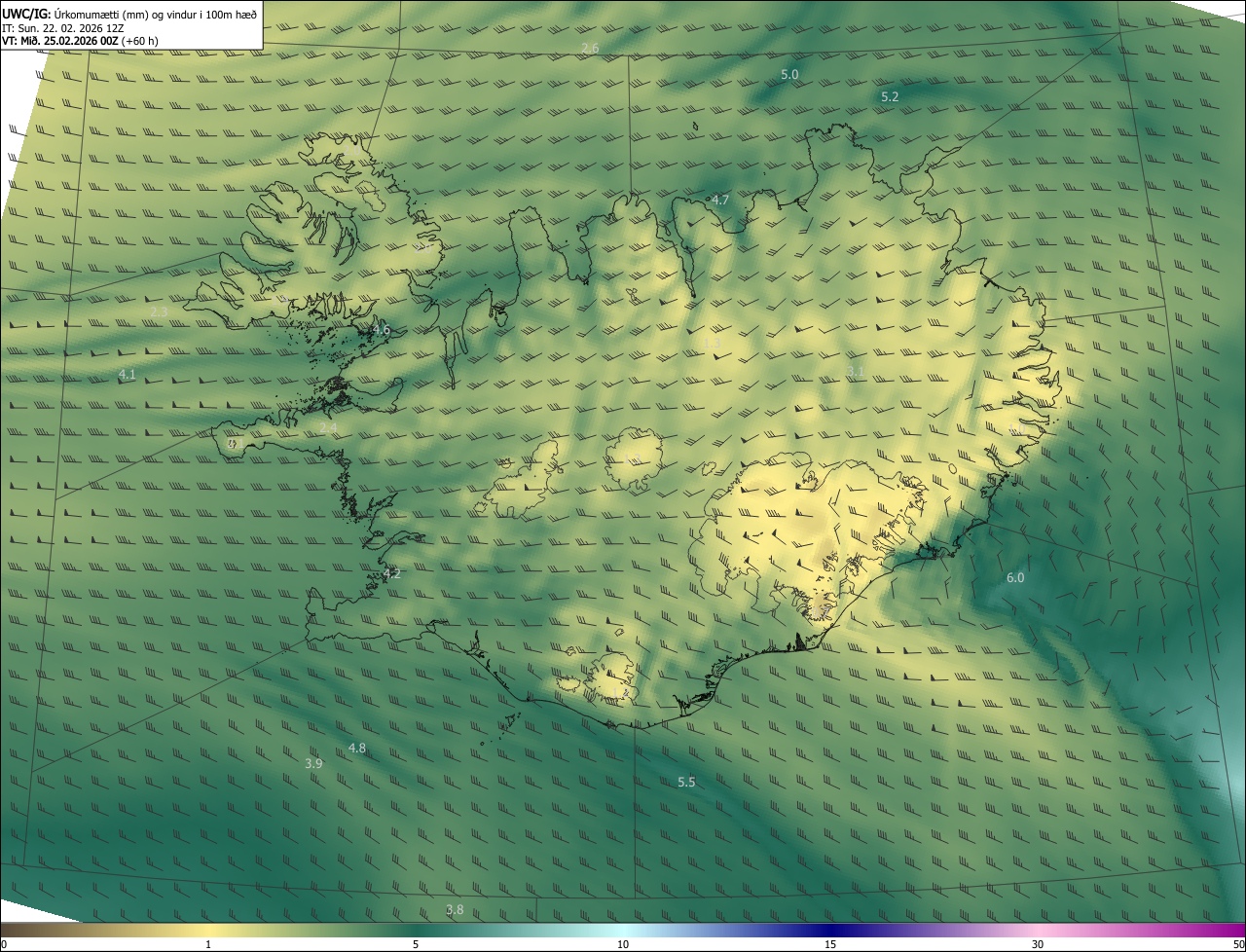Click the 2.3 value label on the map
The height and width of the screenshot is (952, 1246).
pyautogui.click(x=159, y=311)
